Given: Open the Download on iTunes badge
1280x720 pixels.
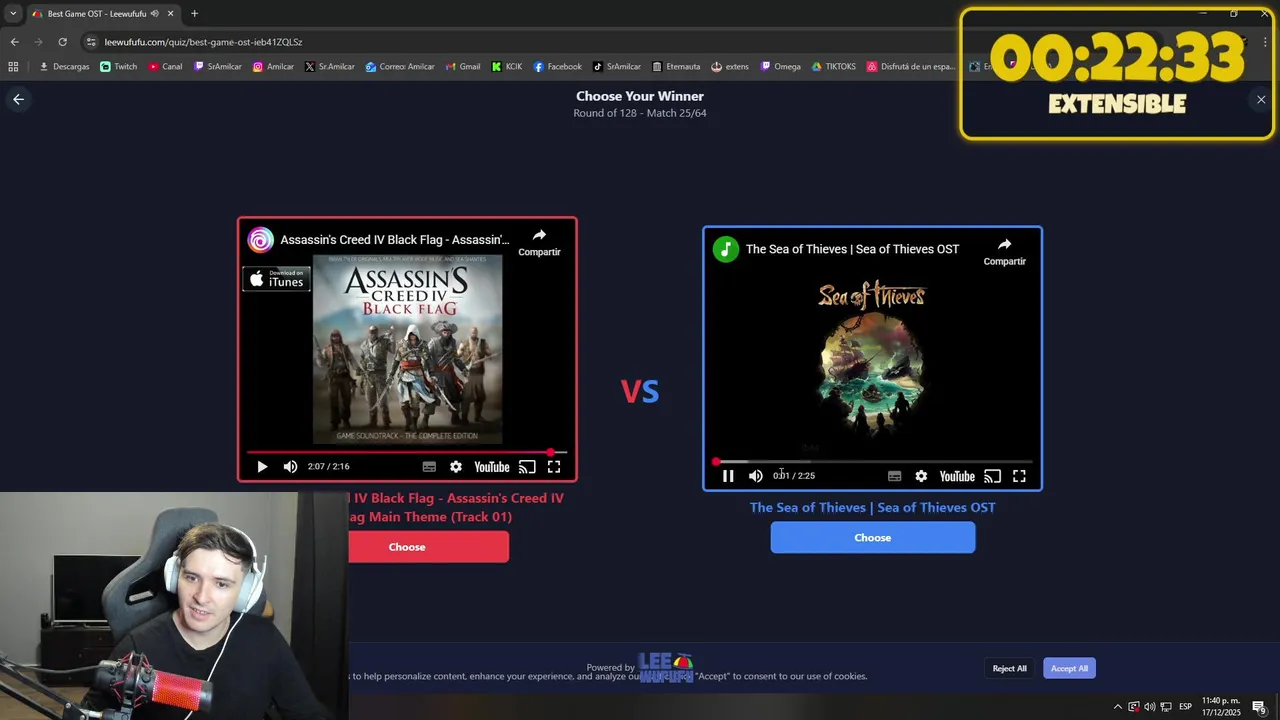Looking at the screenshot, I should point(277,279).
